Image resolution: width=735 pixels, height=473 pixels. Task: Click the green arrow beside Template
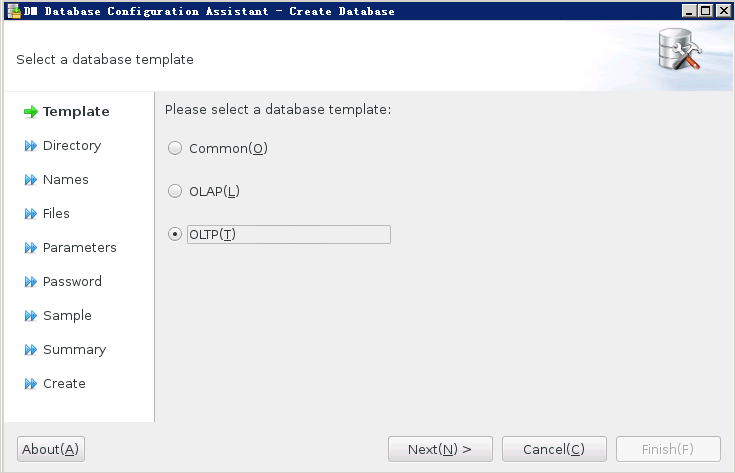coord(31,112)
